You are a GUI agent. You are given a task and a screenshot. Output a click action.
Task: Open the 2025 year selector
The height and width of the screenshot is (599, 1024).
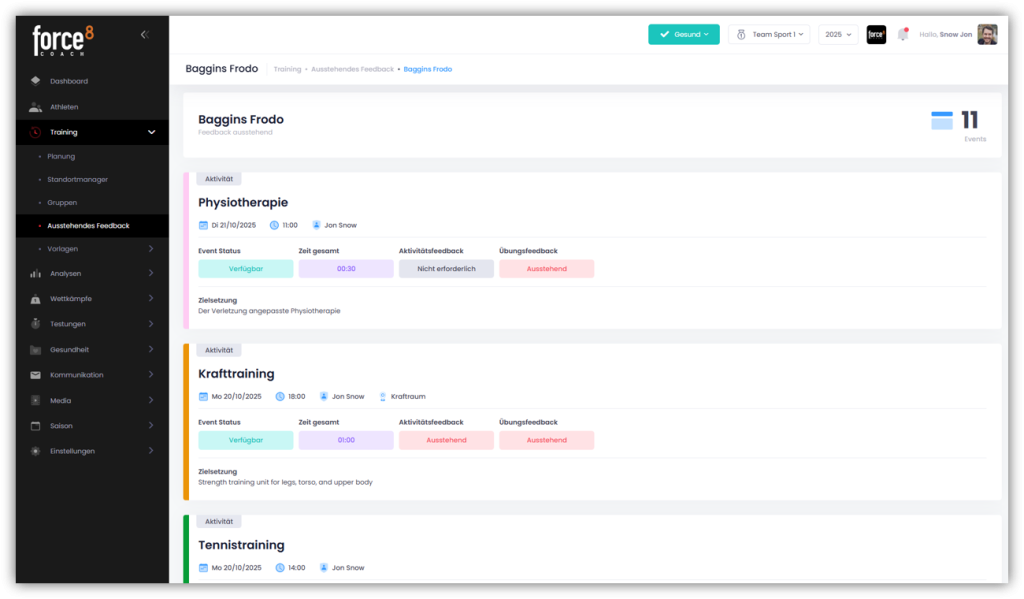click(838, 35)
